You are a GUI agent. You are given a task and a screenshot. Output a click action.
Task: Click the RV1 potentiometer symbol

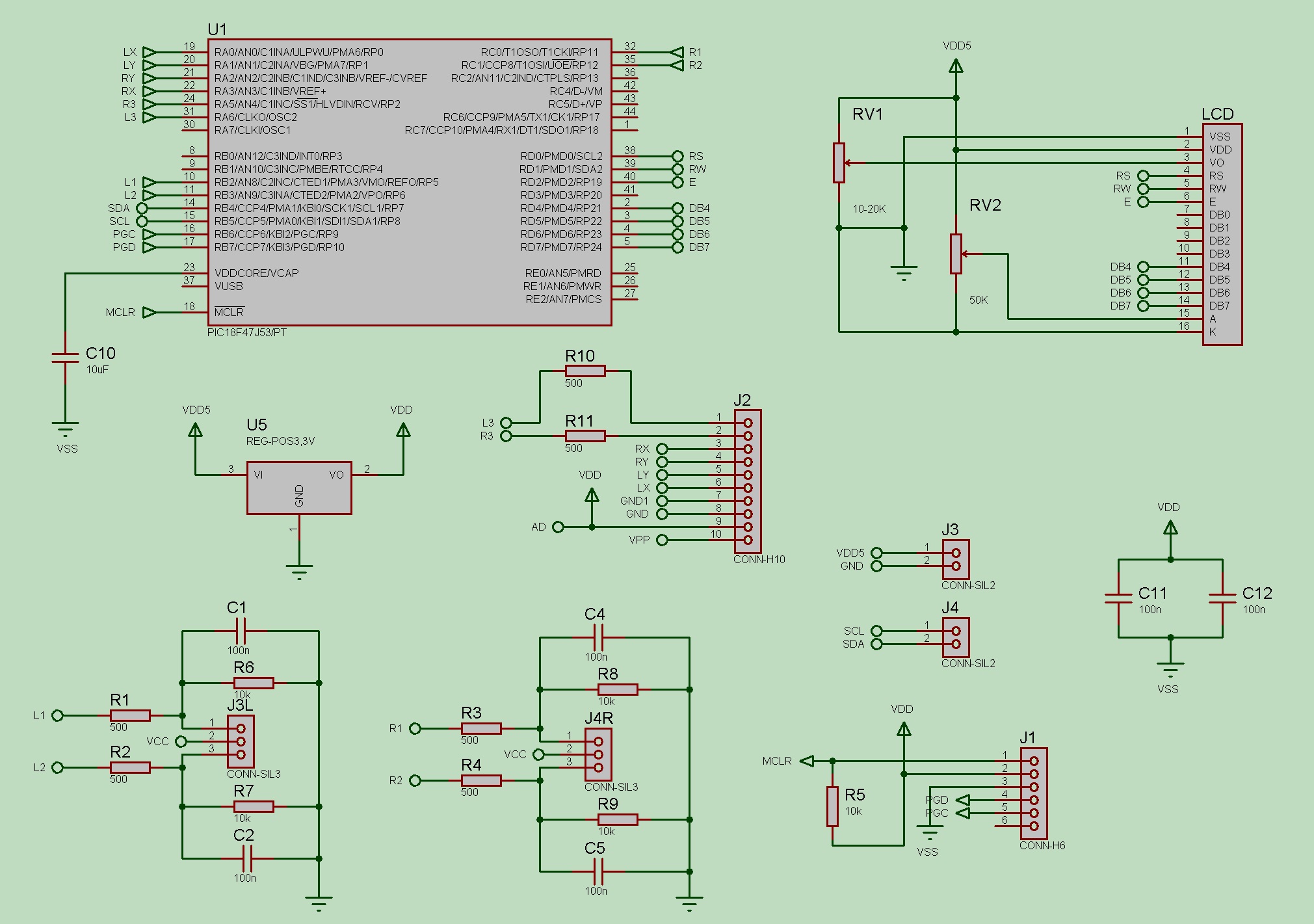pyautogui.click(x=839, y=163)
